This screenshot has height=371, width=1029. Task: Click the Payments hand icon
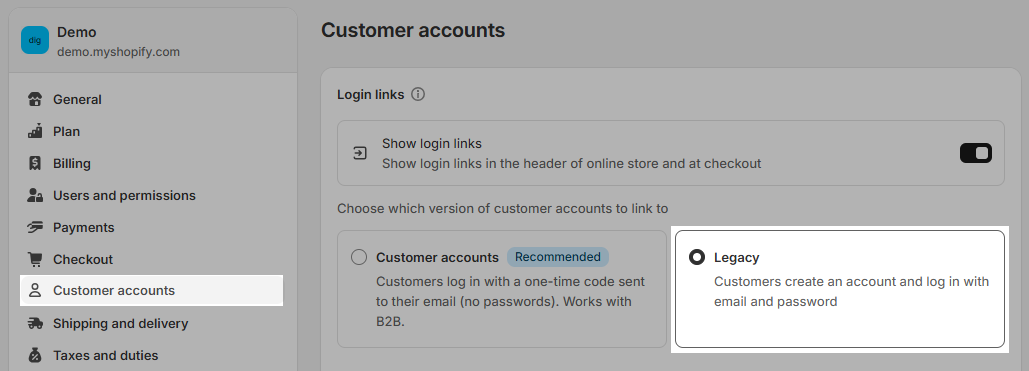coord(35,227)
